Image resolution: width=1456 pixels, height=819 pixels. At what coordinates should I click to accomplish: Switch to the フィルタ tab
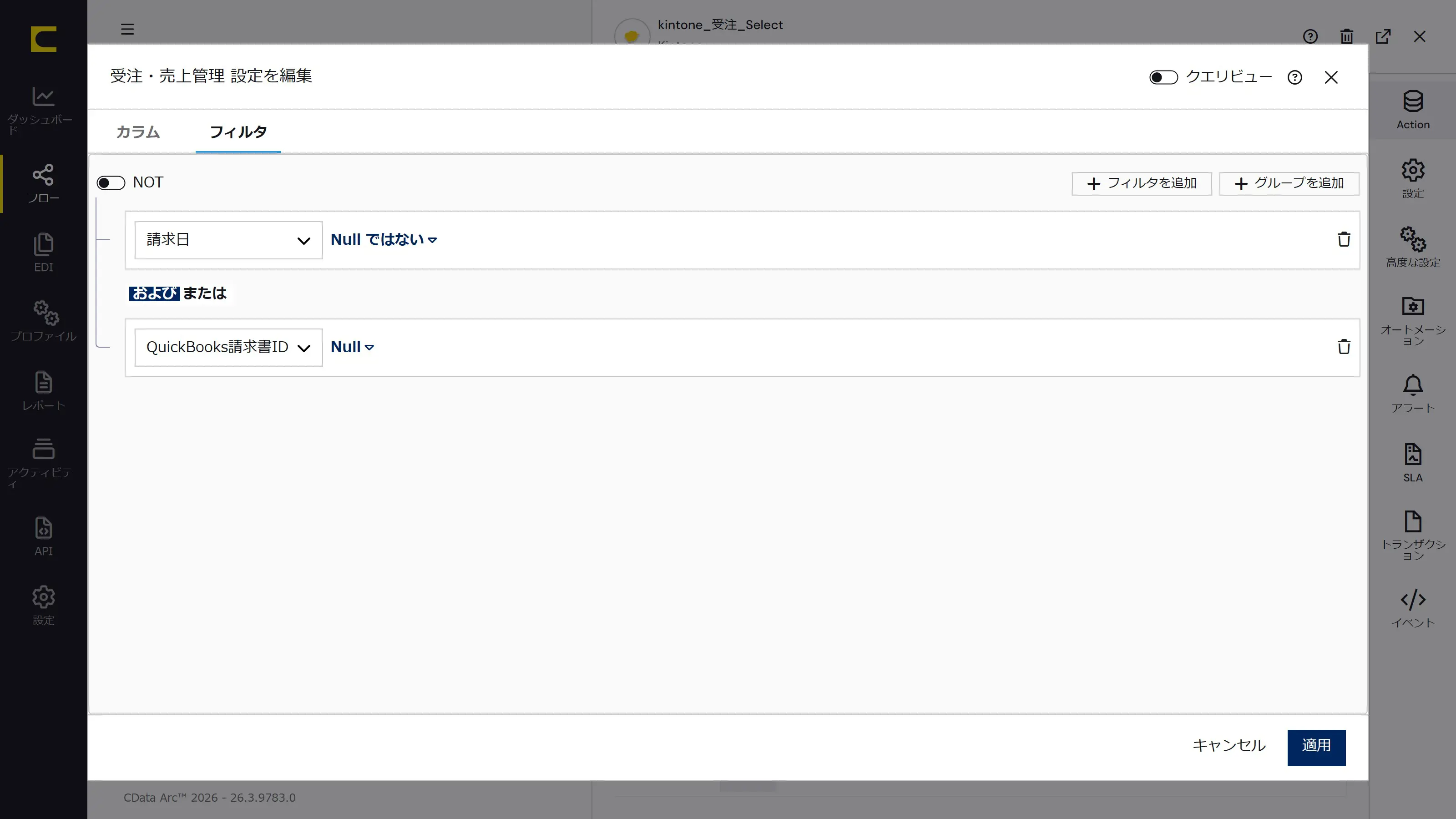238,131
